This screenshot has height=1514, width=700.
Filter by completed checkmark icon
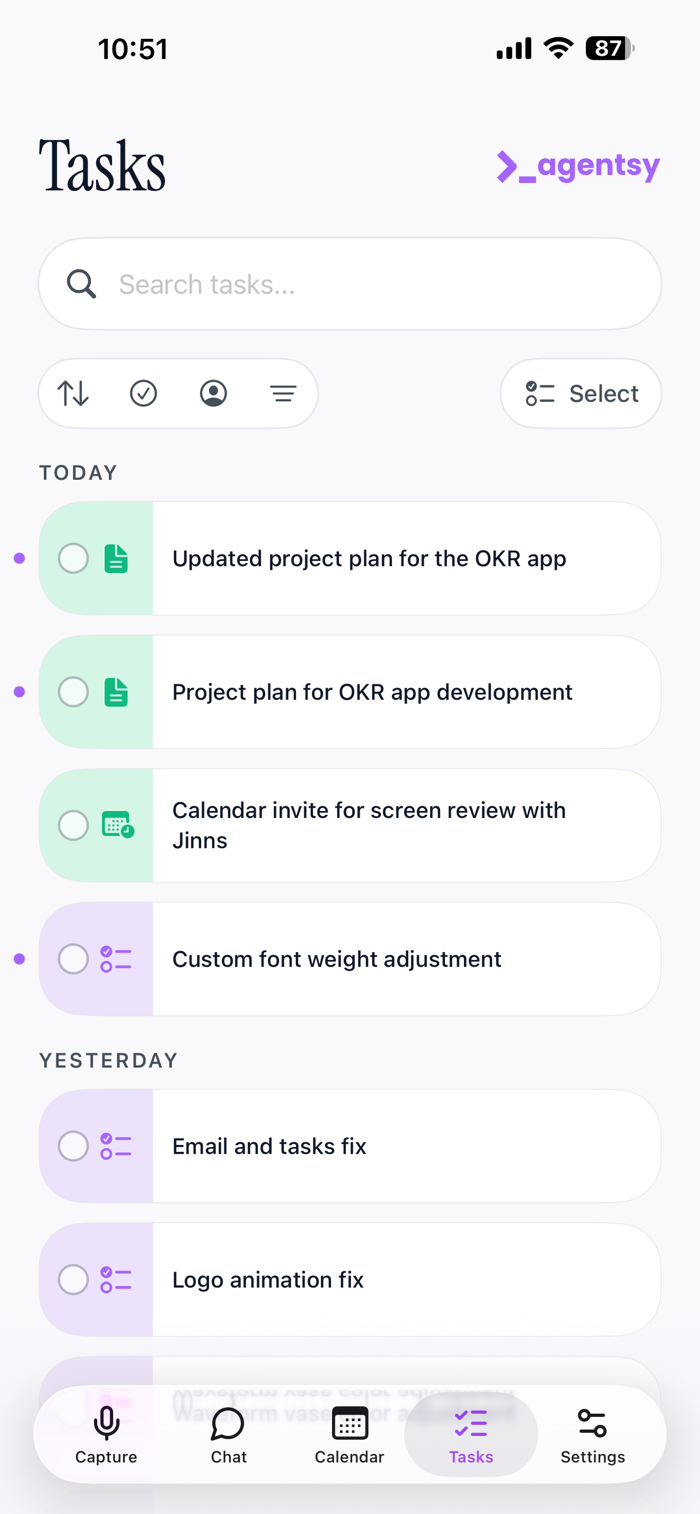click(x=143, y=394)
